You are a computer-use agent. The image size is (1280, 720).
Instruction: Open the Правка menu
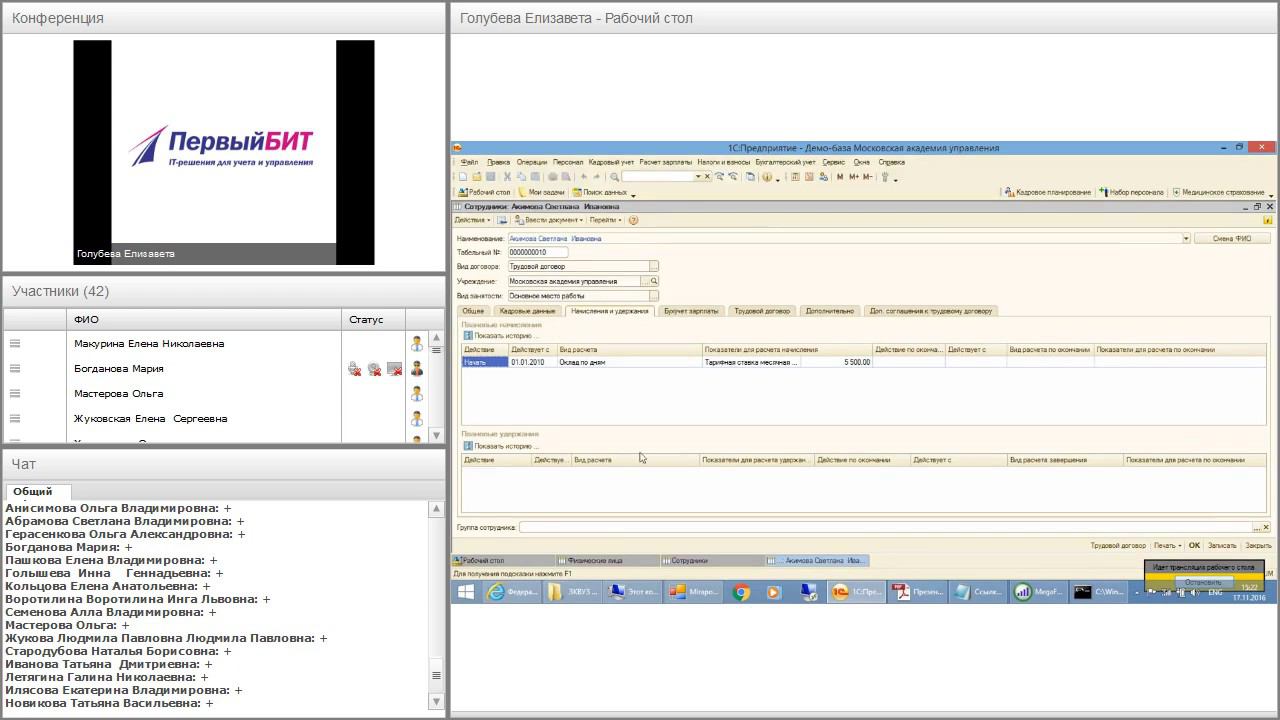(498, 162)
